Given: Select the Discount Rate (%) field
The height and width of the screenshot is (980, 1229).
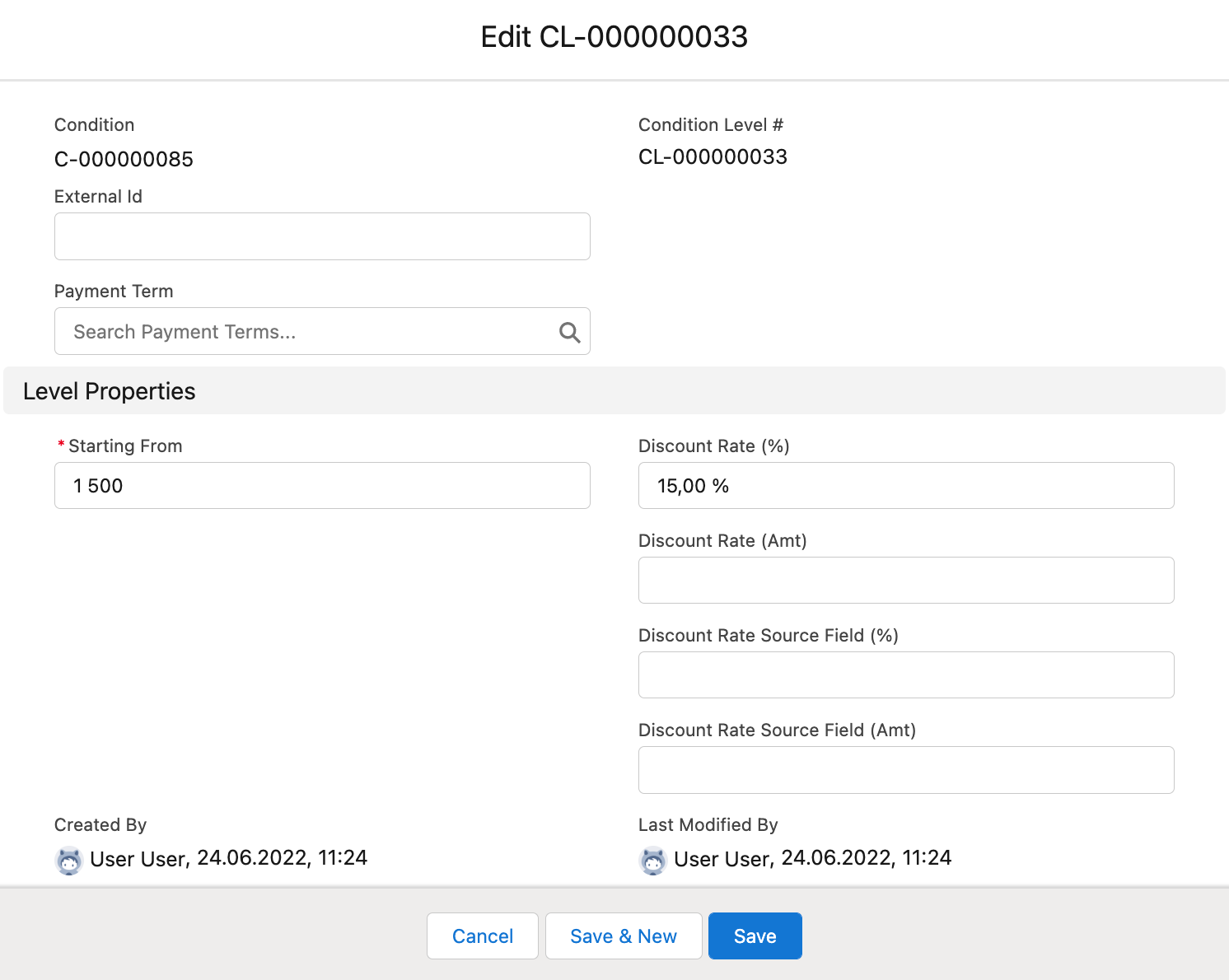Looking at the screenshot, I should [x=906, y=486].
